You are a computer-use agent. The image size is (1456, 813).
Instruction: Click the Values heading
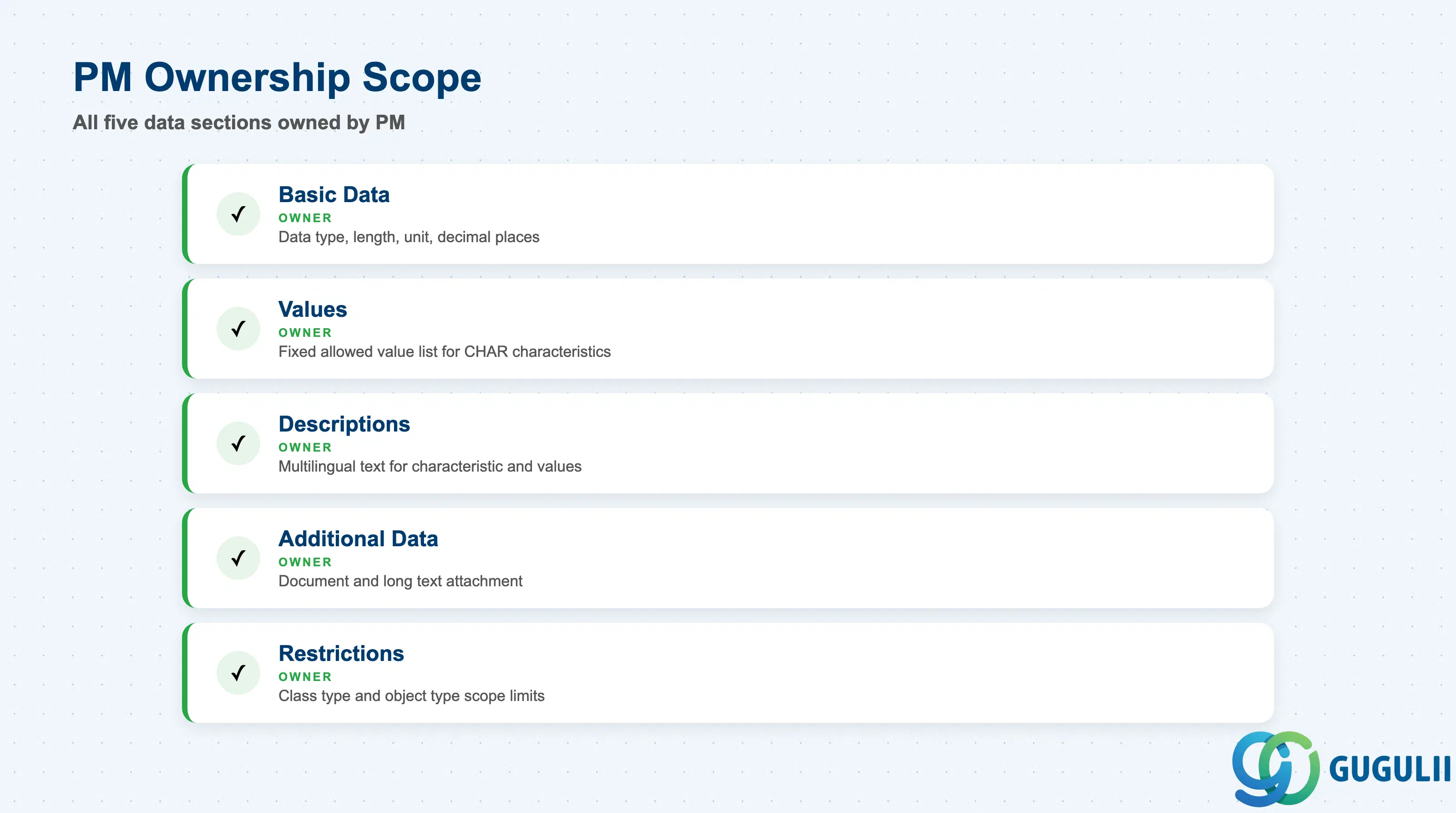click(313, 309)
